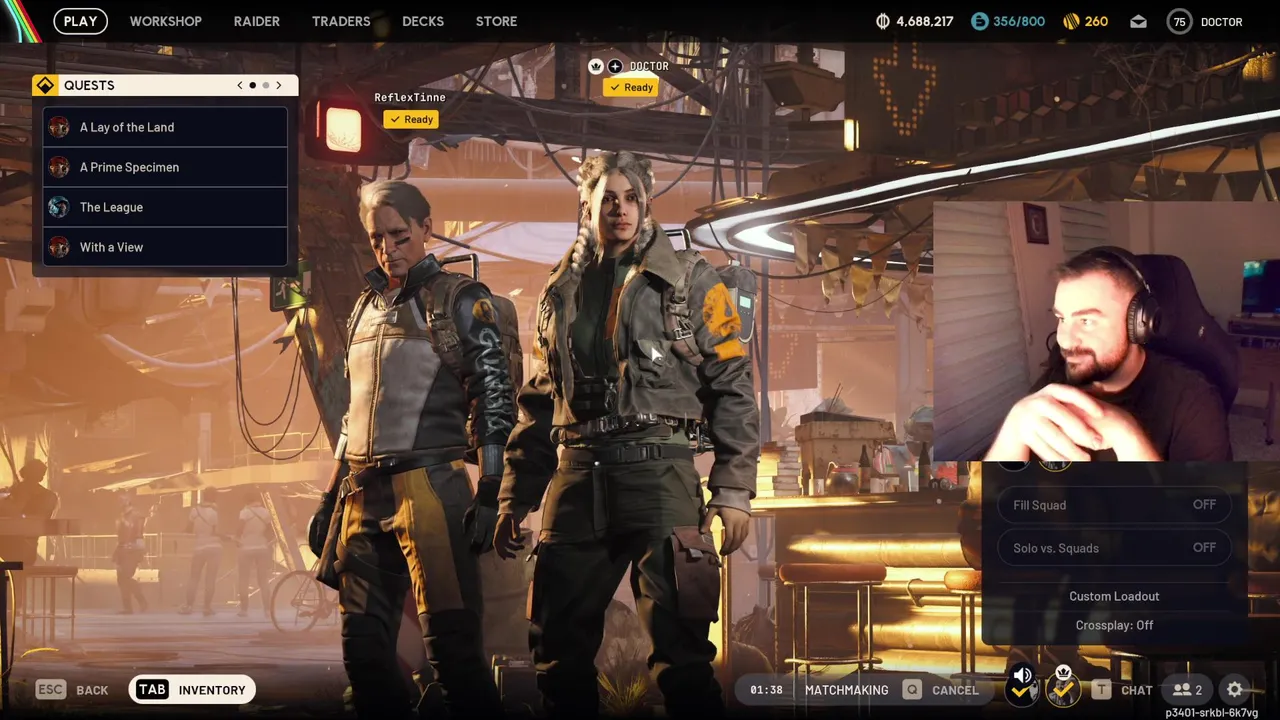Switch to the RAIDER tab

[257, 21]
